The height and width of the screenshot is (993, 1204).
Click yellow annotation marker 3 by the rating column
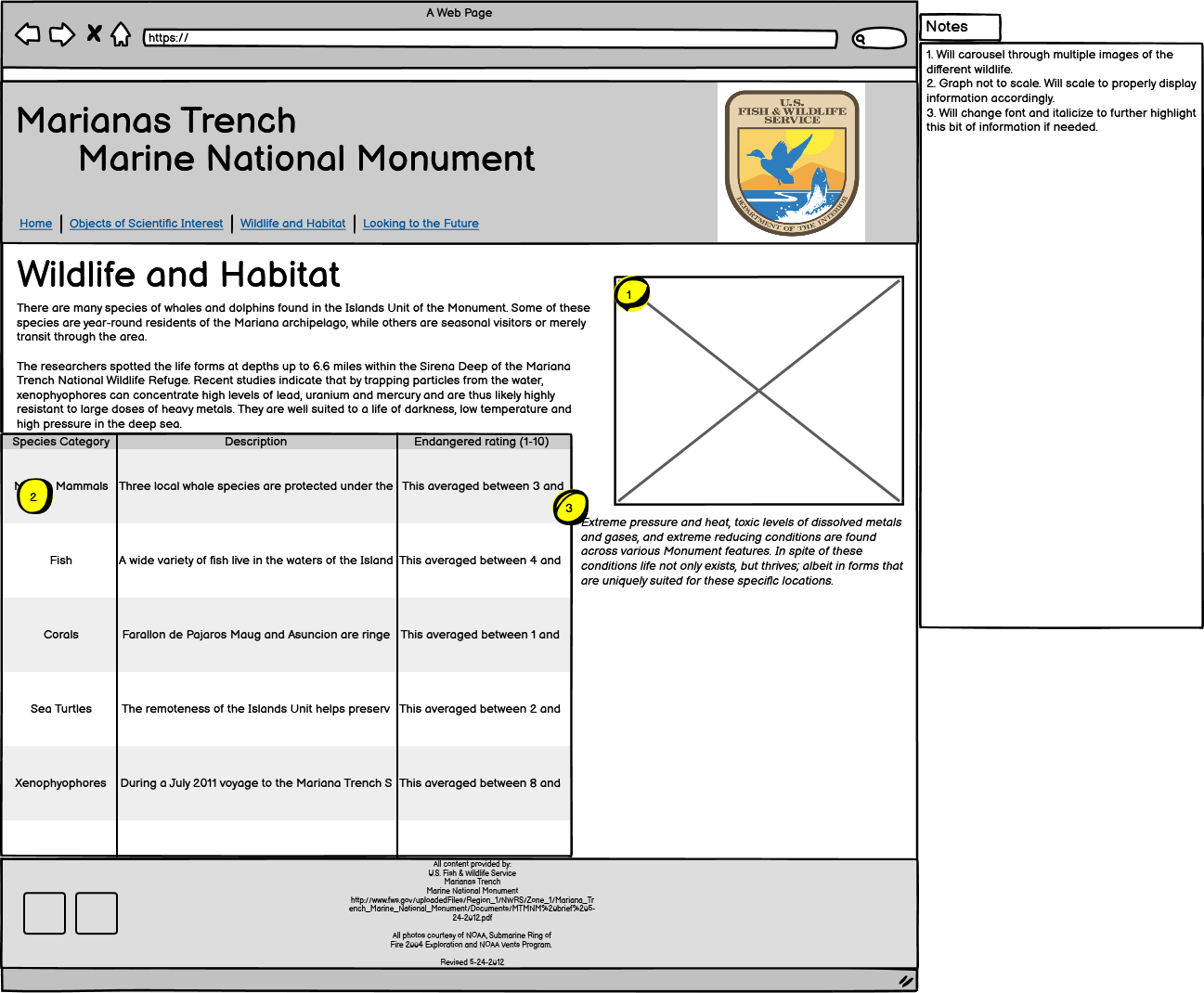pos(571,509)
